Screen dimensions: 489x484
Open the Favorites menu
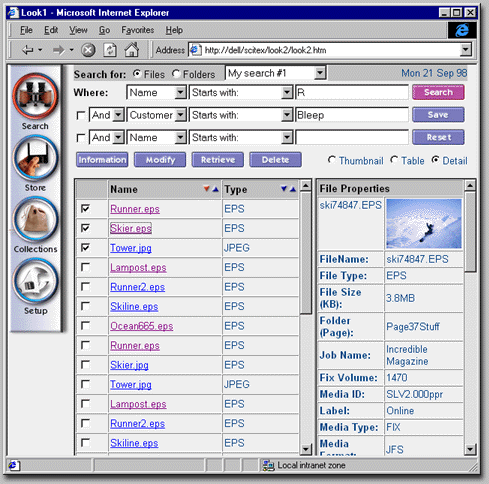(138, 30)
